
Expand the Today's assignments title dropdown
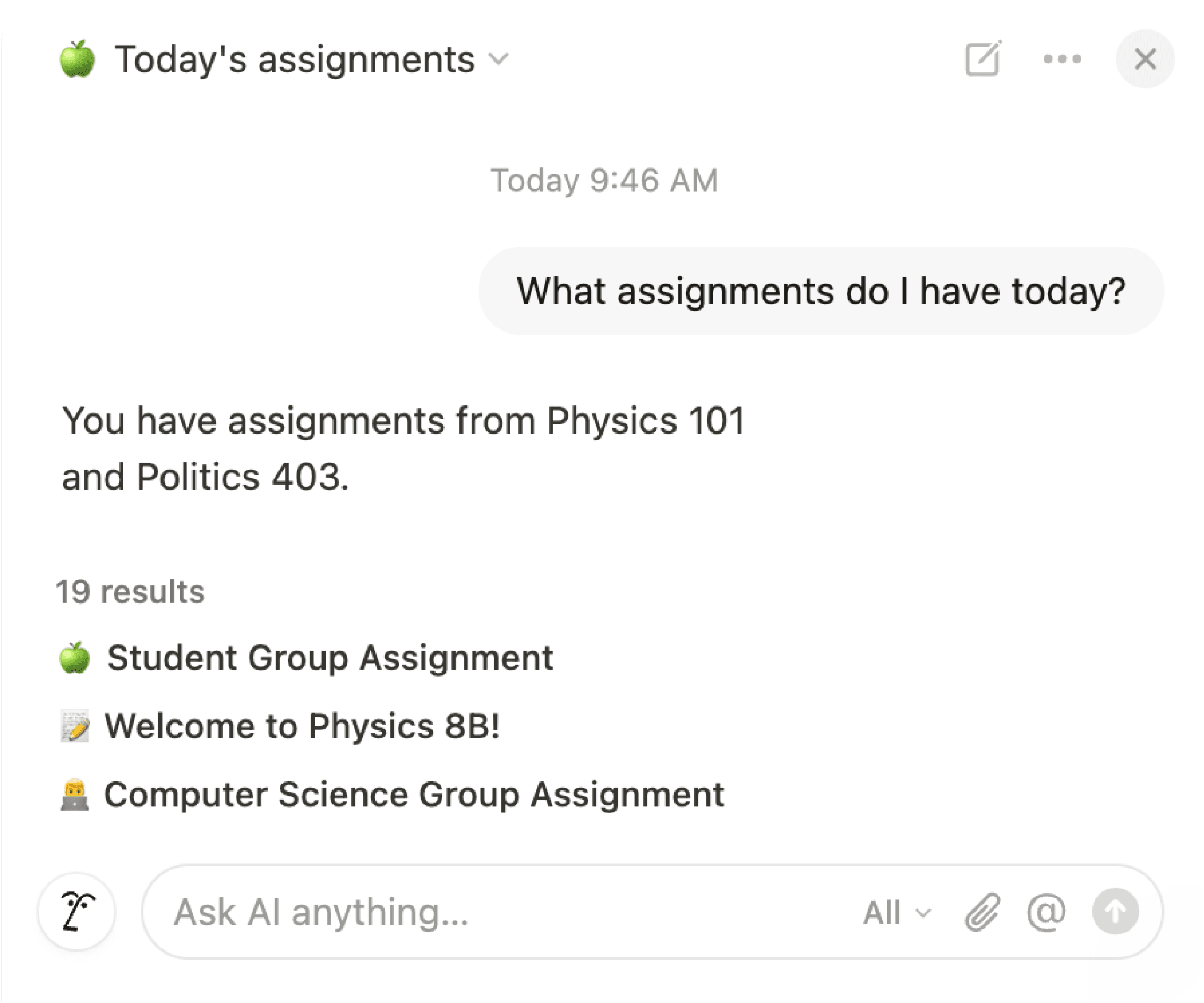pyautogui.click(x=499, y=59)
